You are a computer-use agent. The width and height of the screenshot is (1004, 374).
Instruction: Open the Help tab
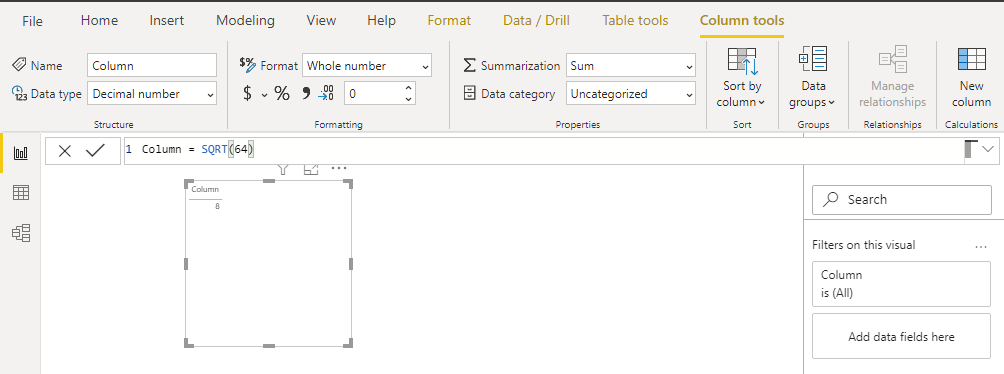pyautogui.click(x=381, y=20)
